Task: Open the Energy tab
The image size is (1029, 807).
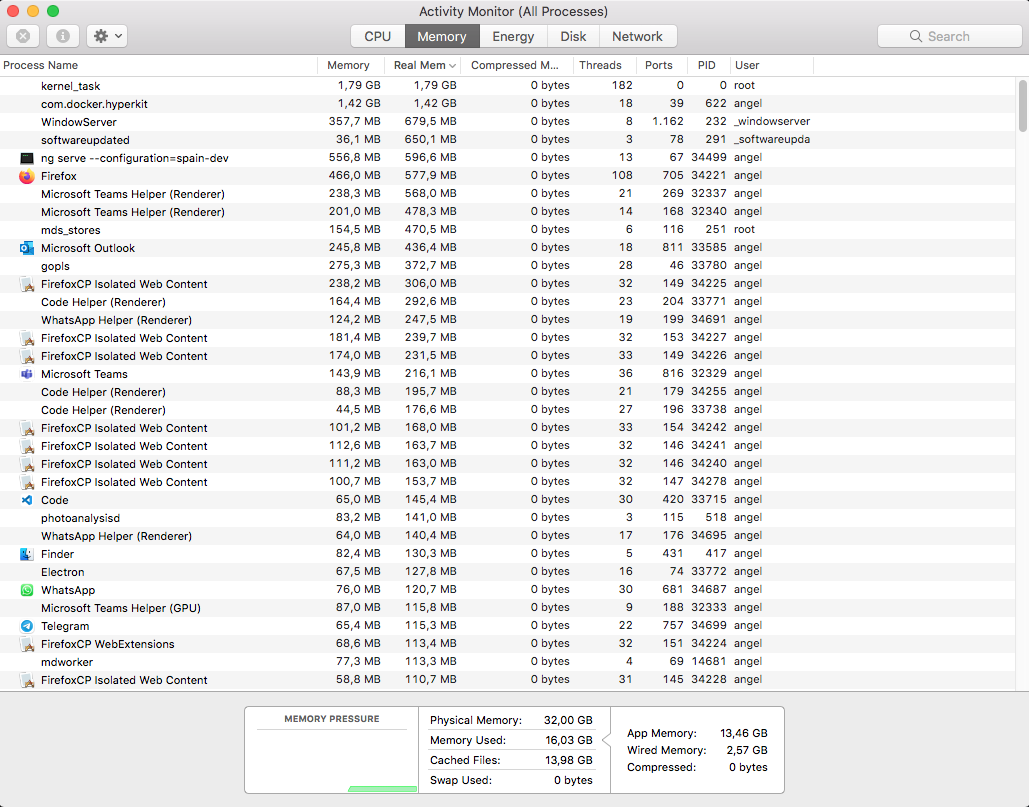Action: coord(513,36)
